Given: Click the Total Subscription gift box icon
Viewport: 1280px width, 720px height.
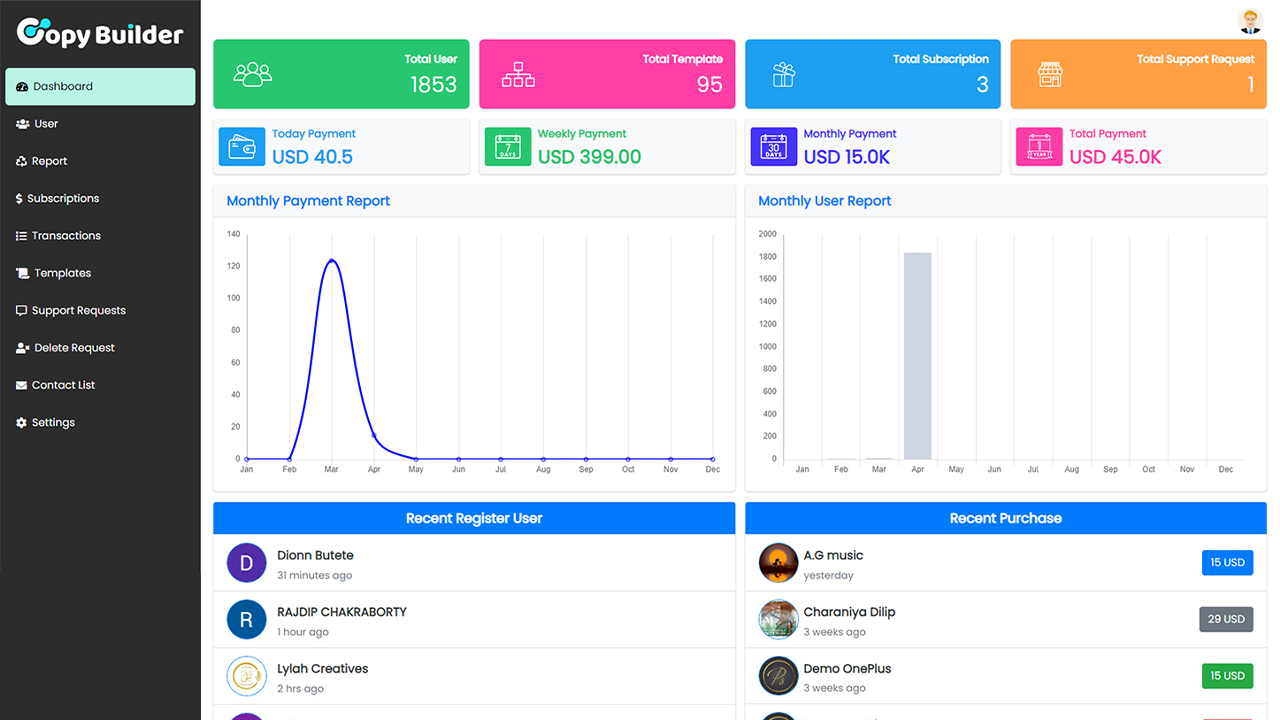Looking at the screenshot, I should [x=784, y=74].
